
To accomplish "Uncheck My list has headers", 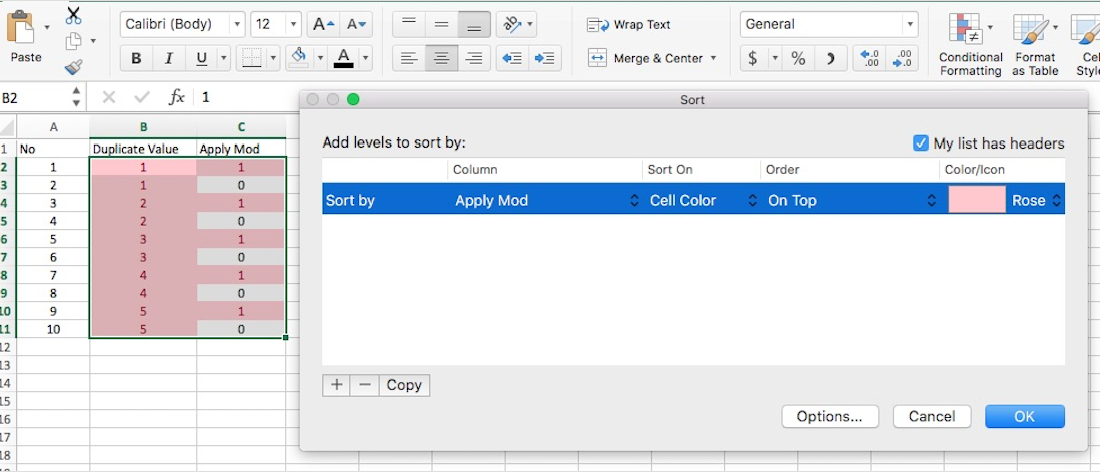I will point(921,143).
